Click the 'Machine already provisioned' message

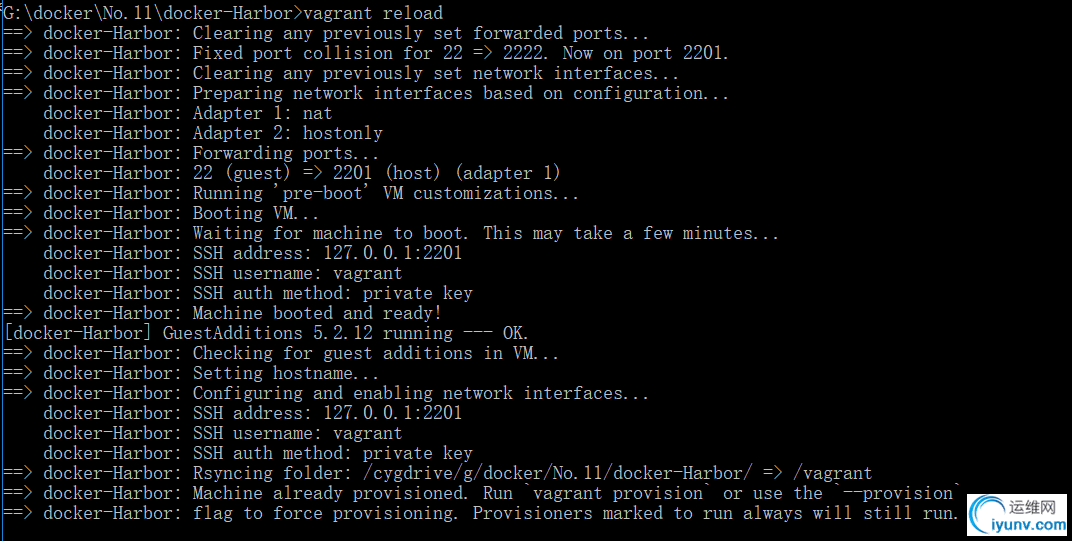[x=330, y=493]
